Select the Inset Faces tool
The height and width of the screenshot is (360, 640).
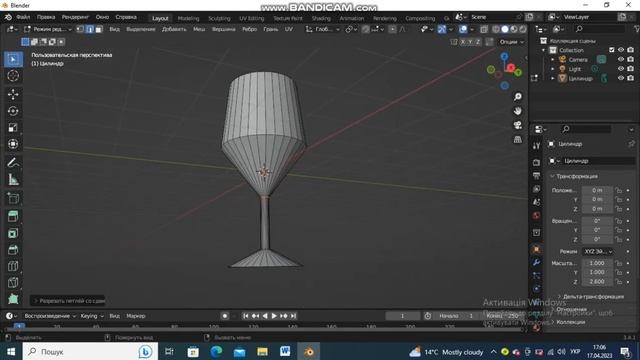[x=13, y=233]
